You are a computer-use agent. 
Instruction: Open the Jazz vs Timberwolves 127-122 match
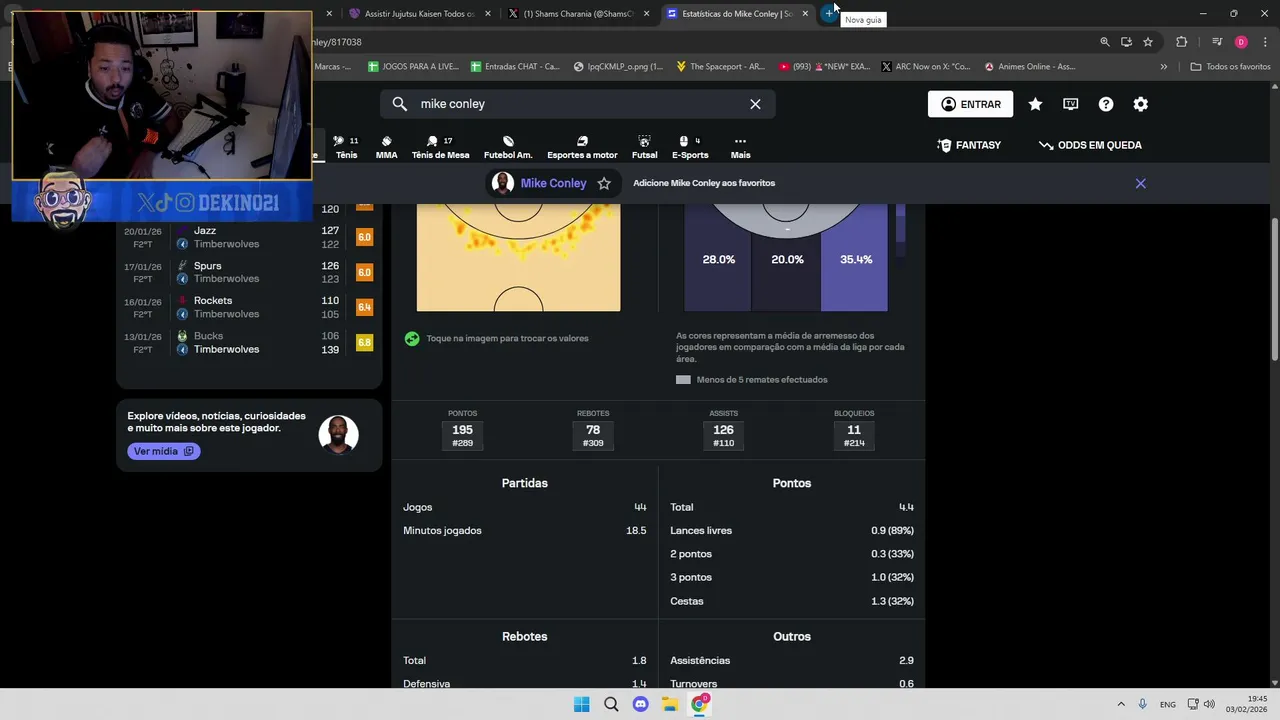point(248,237)
